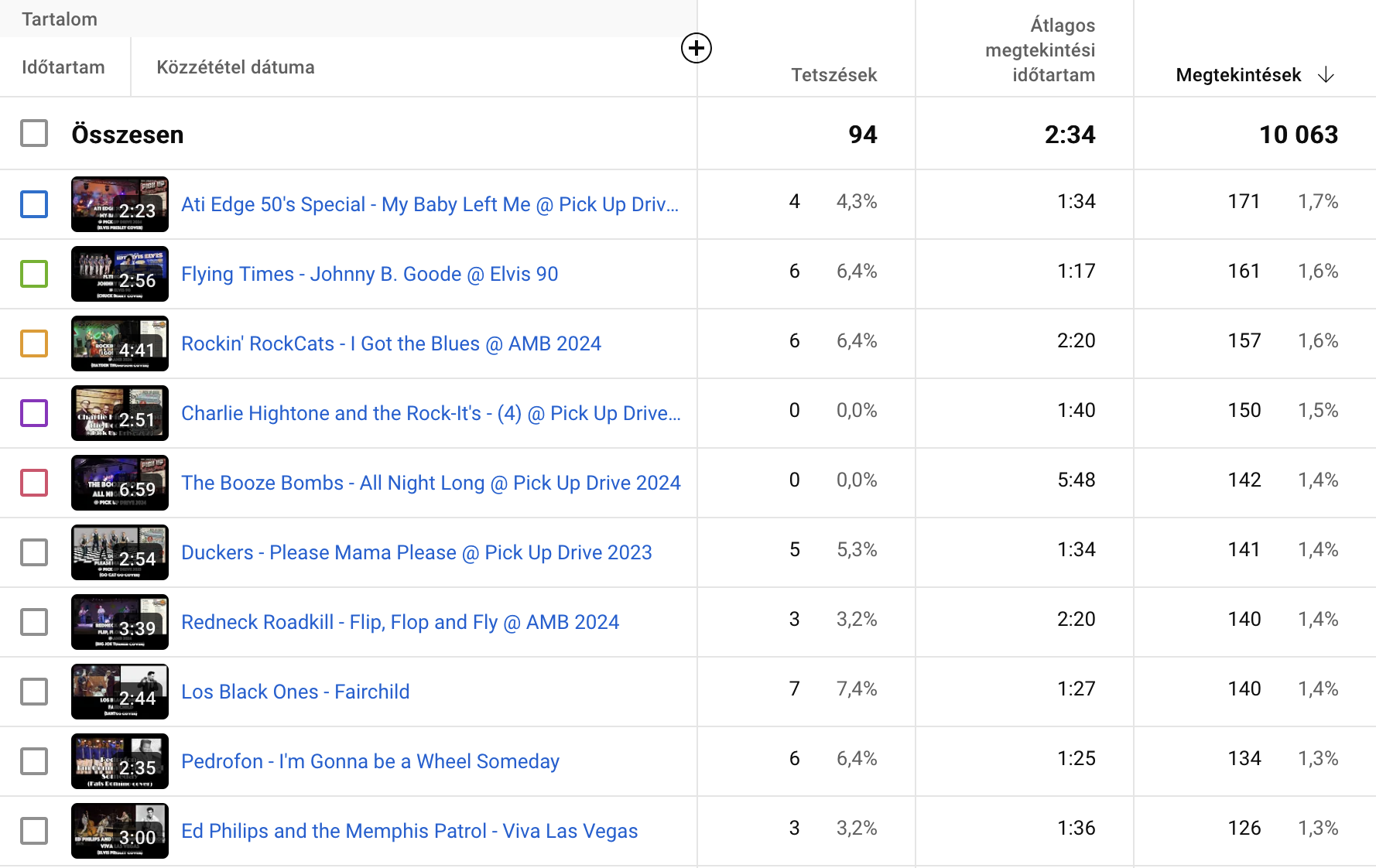The height and width of the screenshot is (868, 1376).
Task: Sort by Átlagos megtekintési időtartam column
Action: pos(1040,50)
